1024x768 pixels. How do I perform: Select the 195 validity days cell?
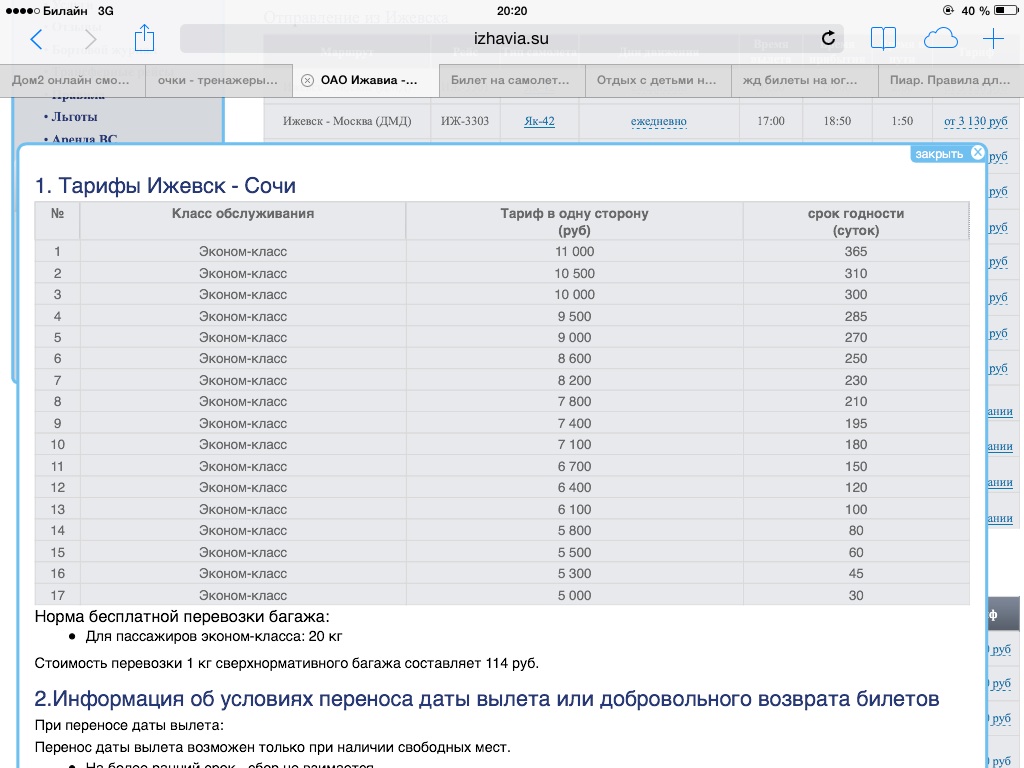pos(856,423)
